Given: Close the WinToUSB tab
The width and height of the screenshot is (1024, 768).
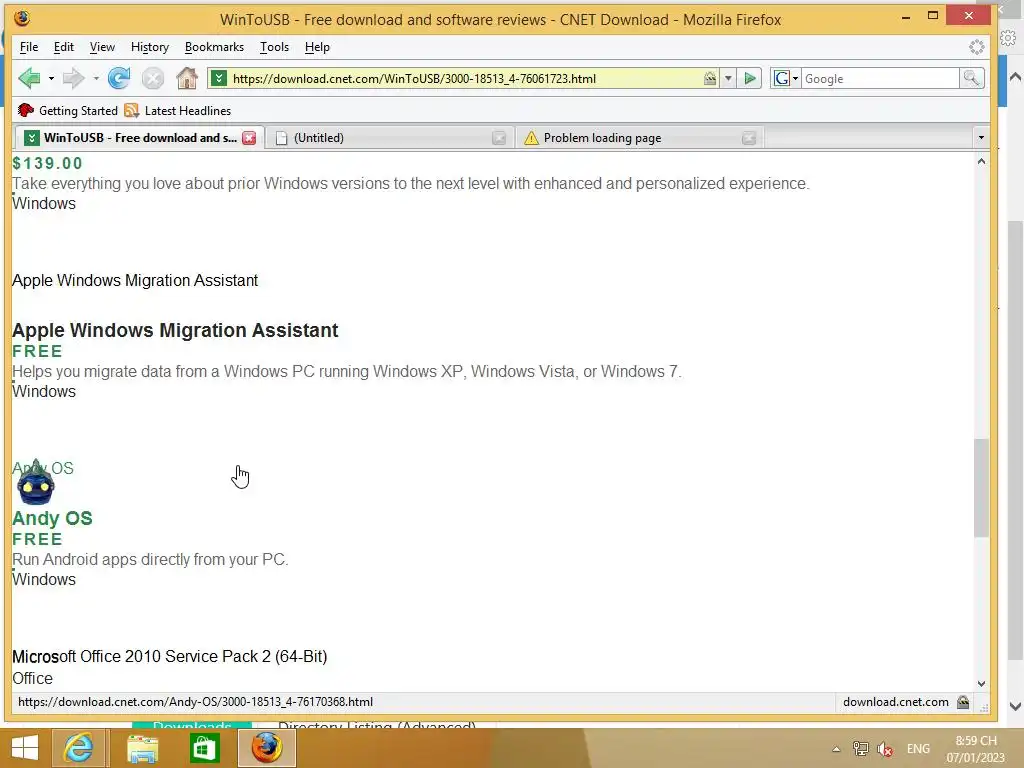Looking at the screenshot, I should point(249,138).
